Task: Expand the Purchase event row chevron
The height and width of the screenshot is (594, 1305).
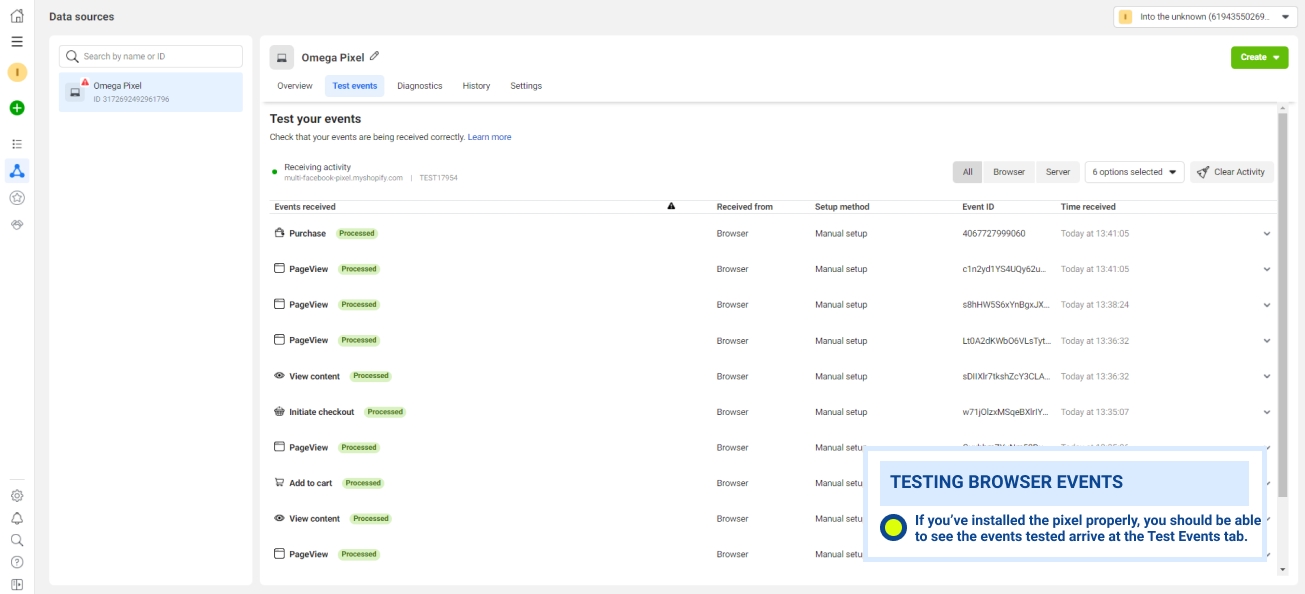Action: [x=1267, y=234]
